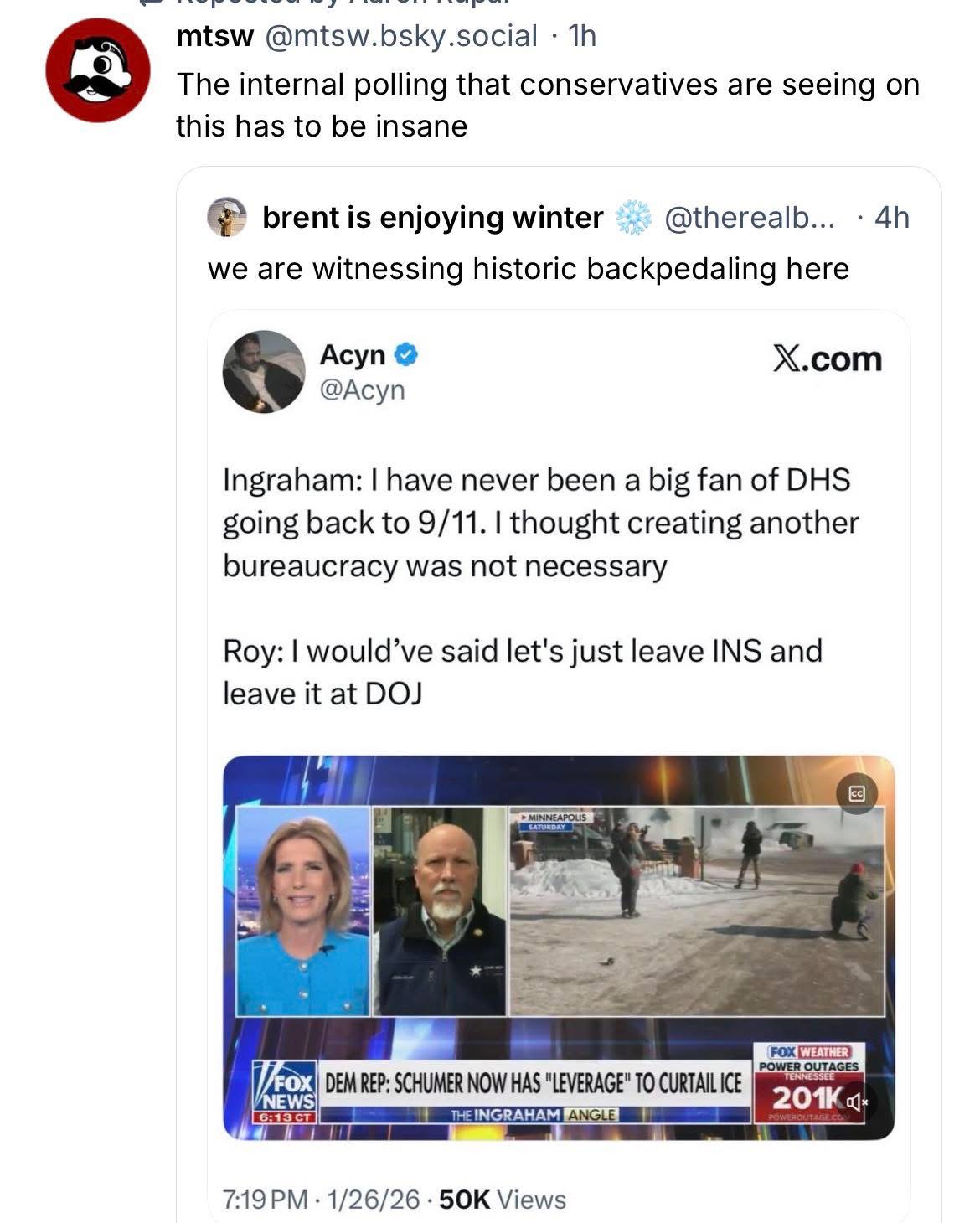Click the mtsw profile avatar

pos(98,70)
